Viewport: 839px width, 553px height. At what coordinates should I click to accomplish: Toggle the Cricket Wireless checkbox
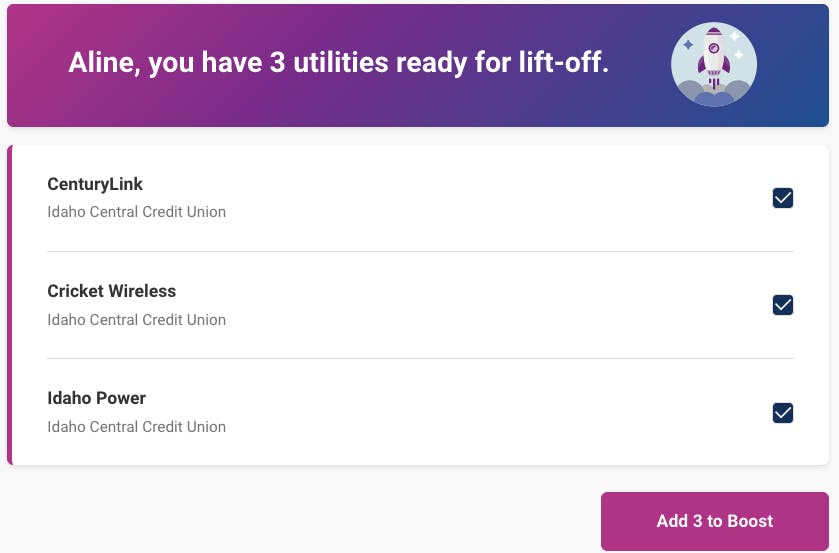tap(783, 305)
